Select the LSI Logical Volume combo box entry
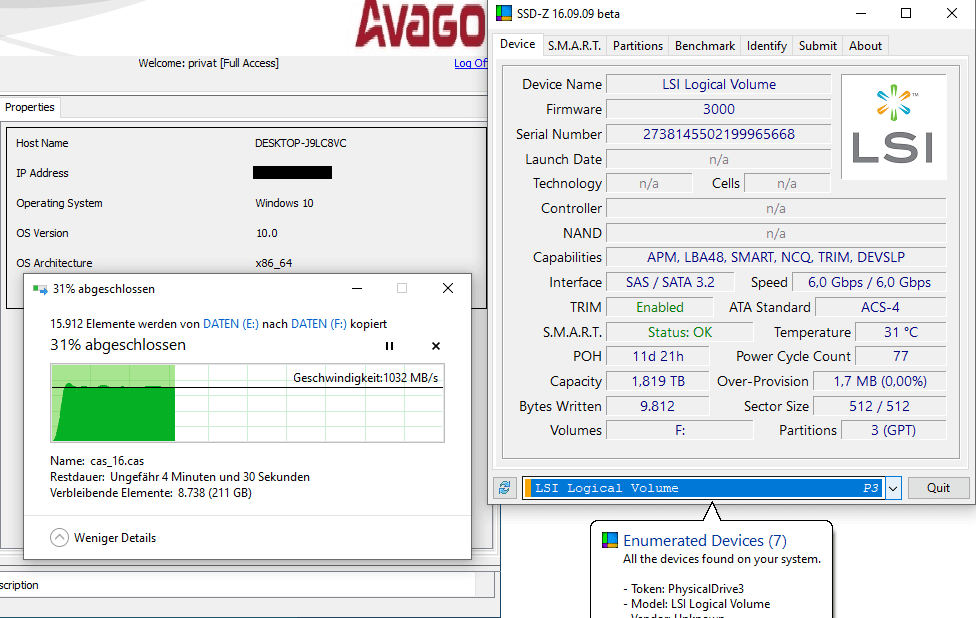Screen dimensions: 976x618 [703, 489]
